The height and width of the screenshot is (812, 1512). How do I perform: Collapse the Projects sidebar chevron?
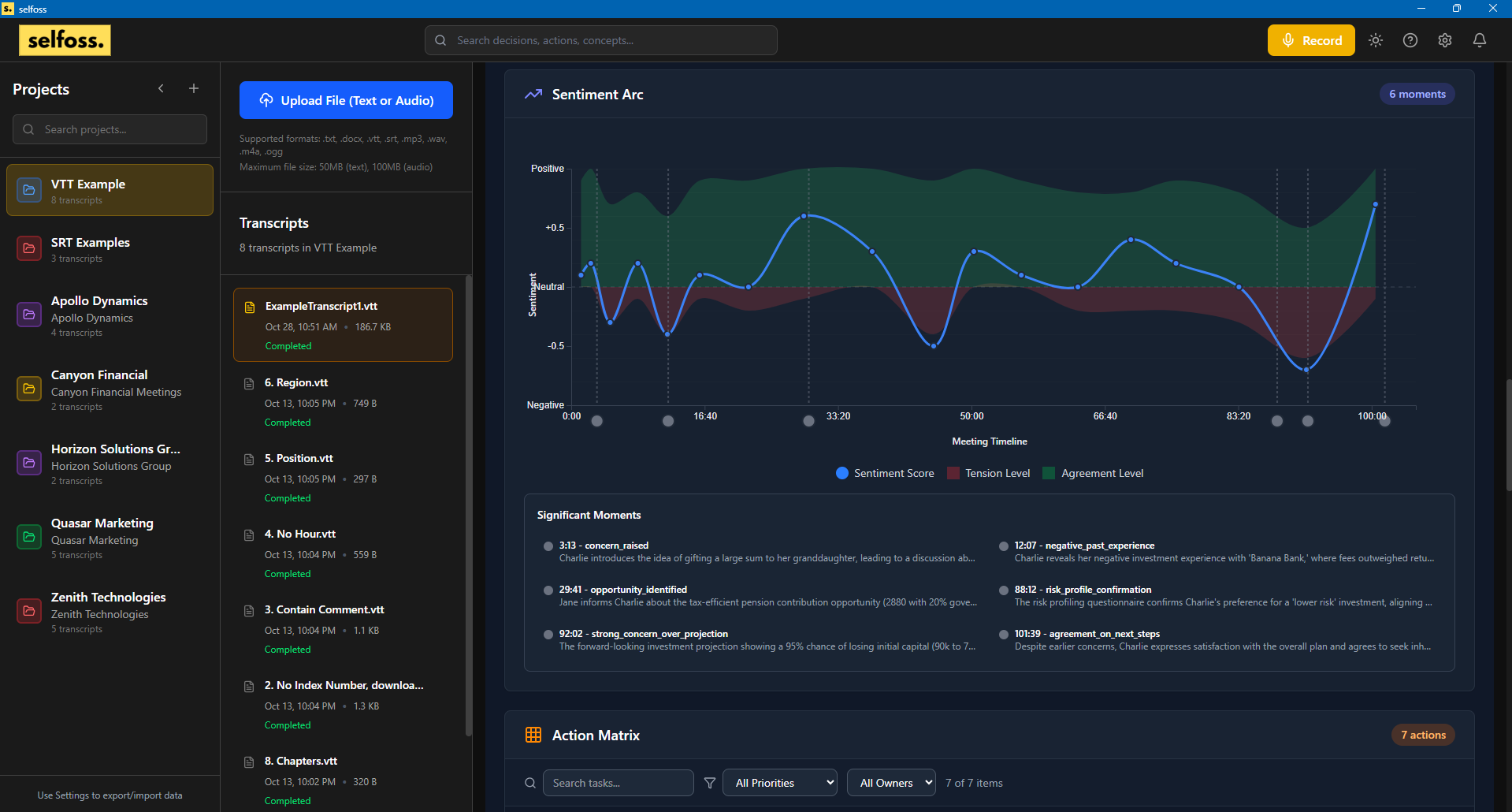click(161, 89)
